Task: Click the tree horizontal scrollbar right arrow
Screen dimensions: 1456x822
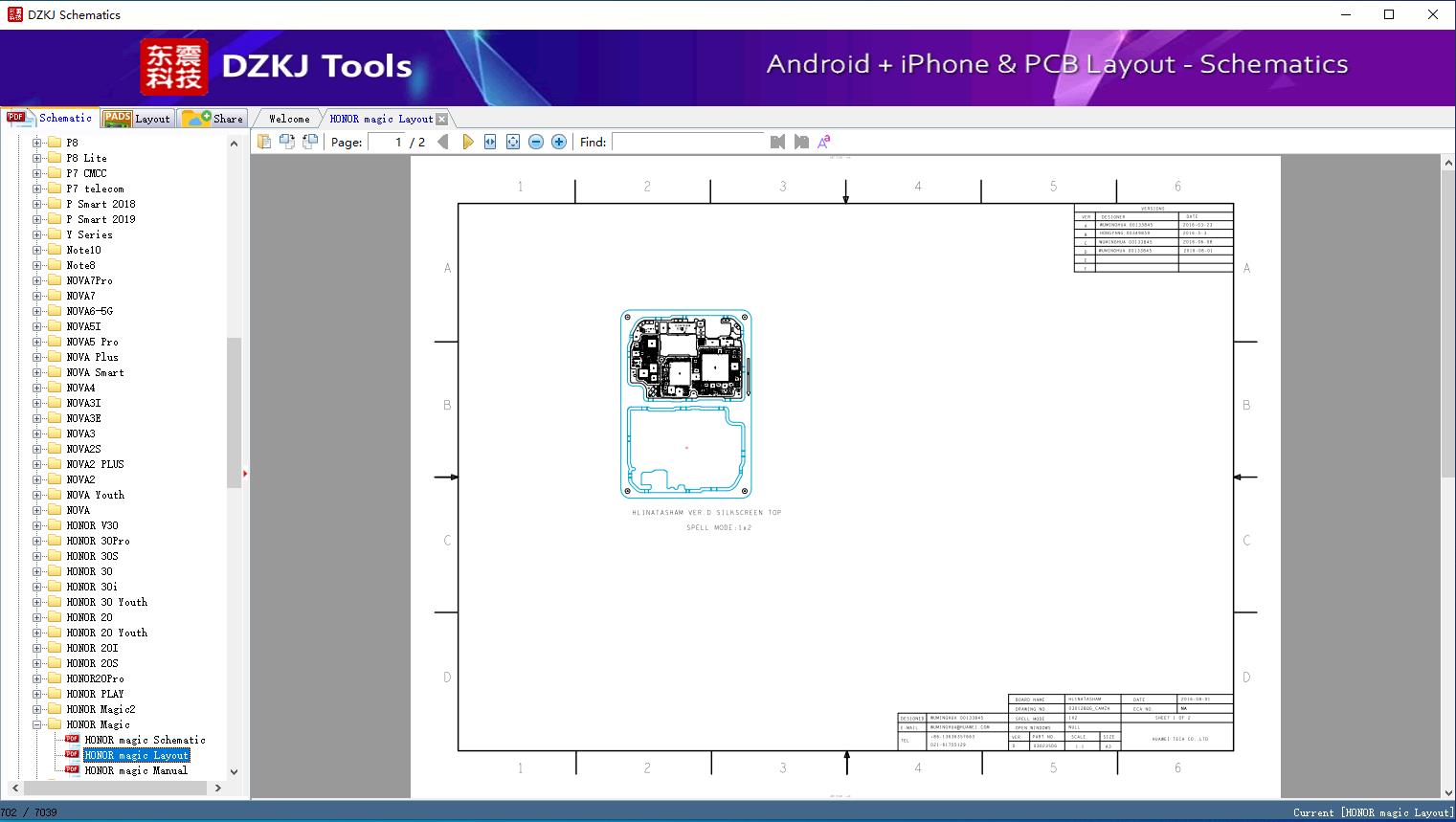Action: (x=217, y=788)
